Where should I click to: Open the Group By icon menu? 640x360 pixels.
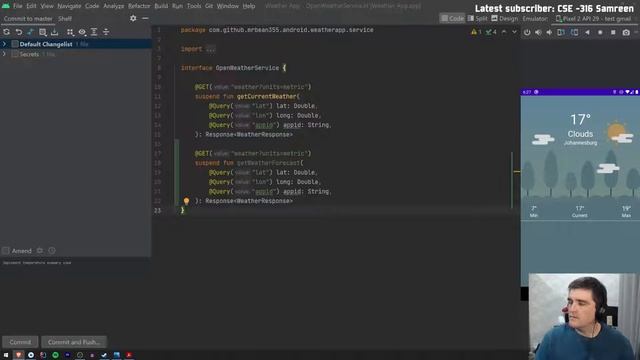tap(70, 32)
